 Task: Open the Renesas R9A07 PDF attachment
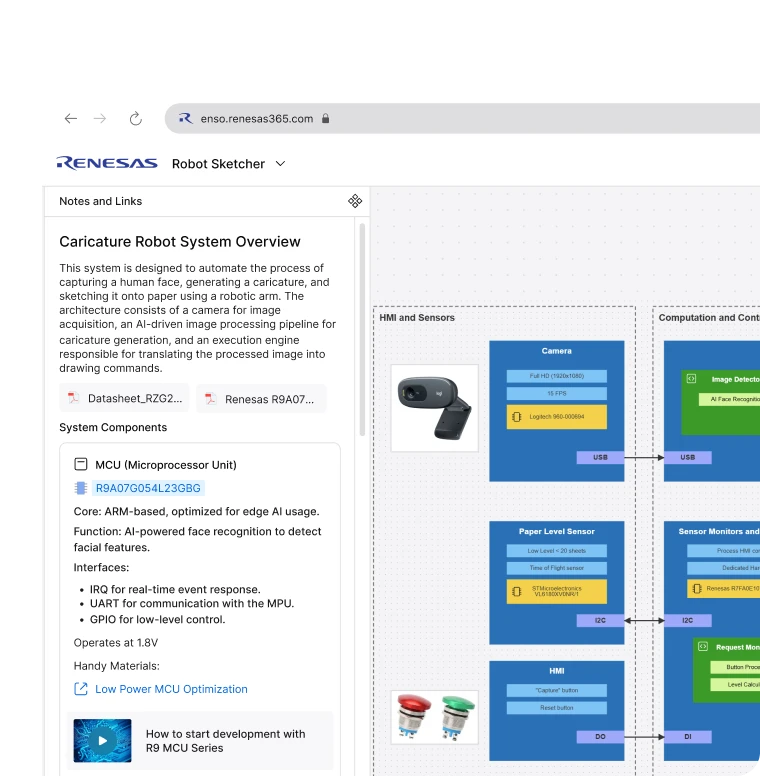pos(260,399)
